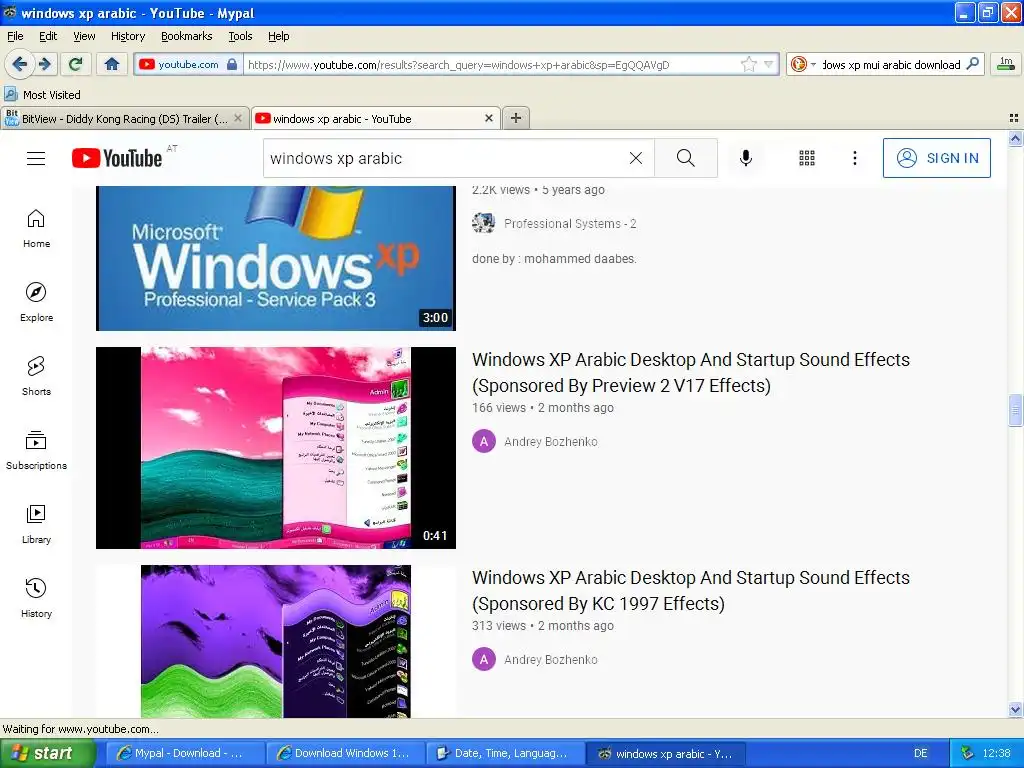Image resolution: width=1024 pixels, height=768 pixels.
Task: Reload the current page
Action: tap(75, 64)
